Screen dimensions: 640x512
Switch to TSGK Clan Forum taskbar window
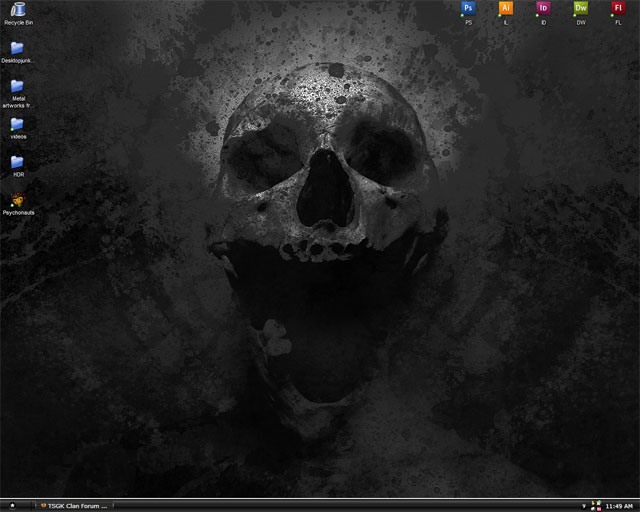(x=76, y=506)
